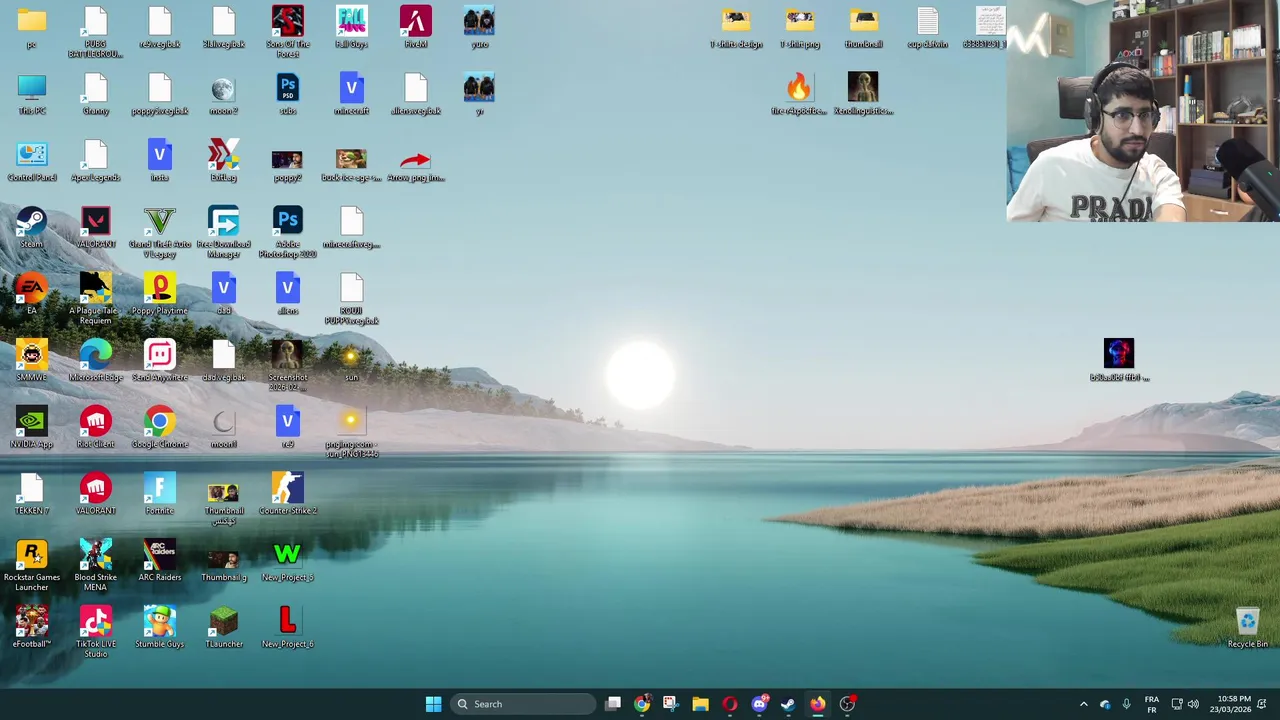Screen dimensions: 1280x720
Task: Select the pc folder on desktop
Action: [31, 27]
